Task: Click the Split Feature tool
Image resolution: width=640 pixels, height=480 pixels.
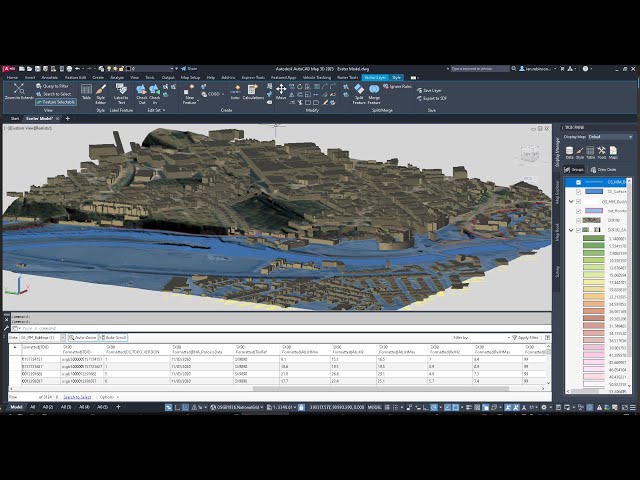Action: tap(359, 94)
